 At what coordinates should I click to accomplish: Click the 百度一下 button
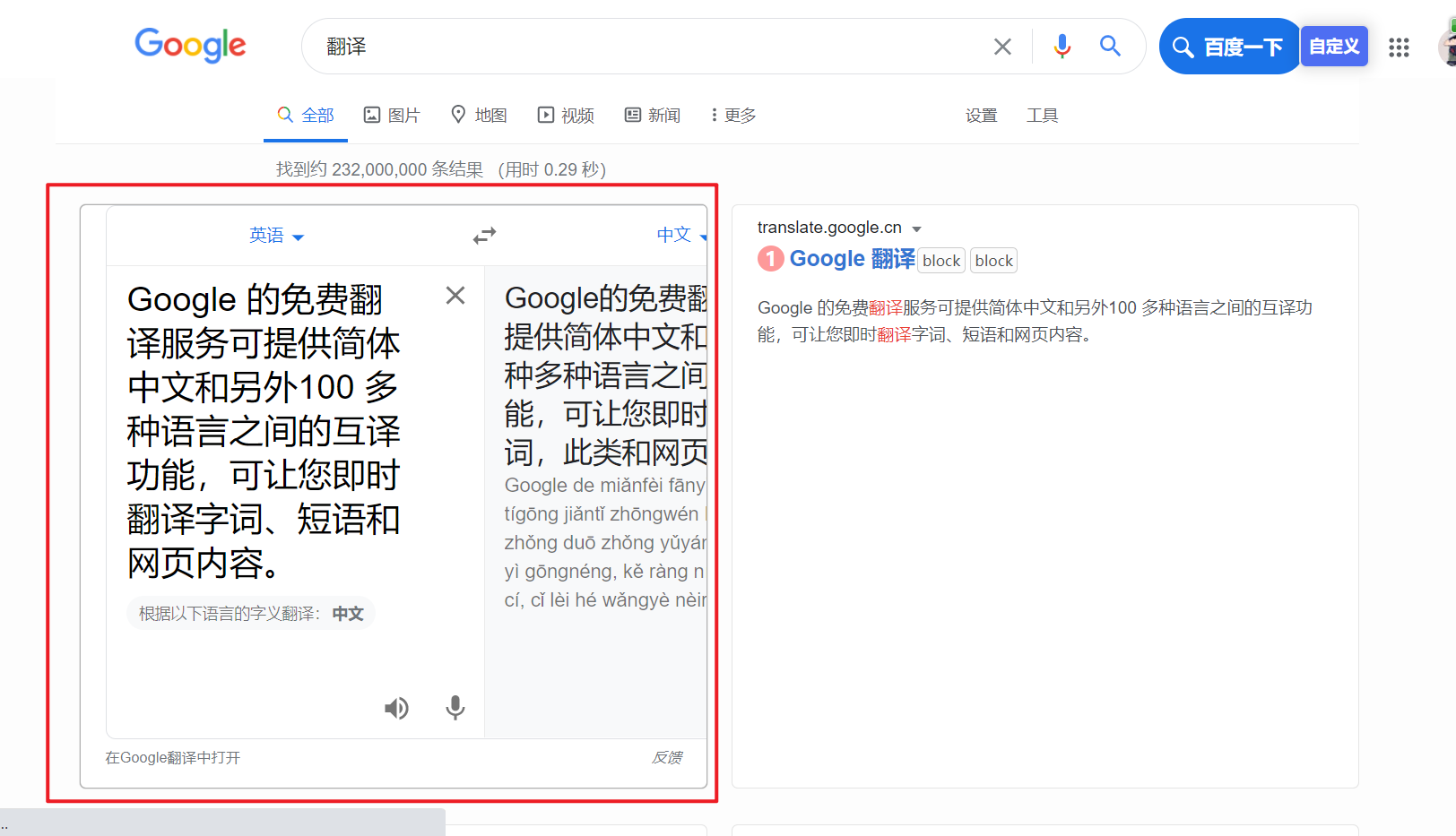point(1229,46)
